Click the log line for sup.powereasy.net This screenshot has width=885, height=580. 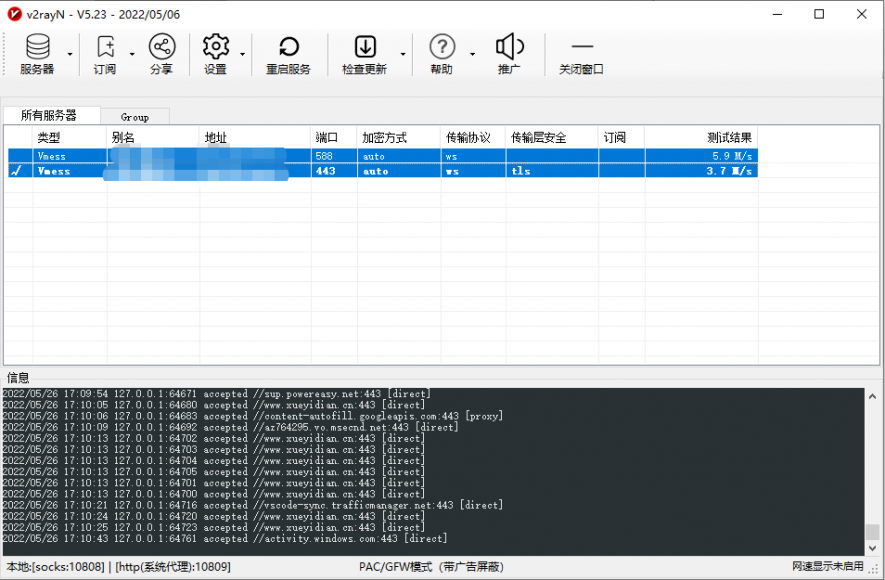pos(216,393)
